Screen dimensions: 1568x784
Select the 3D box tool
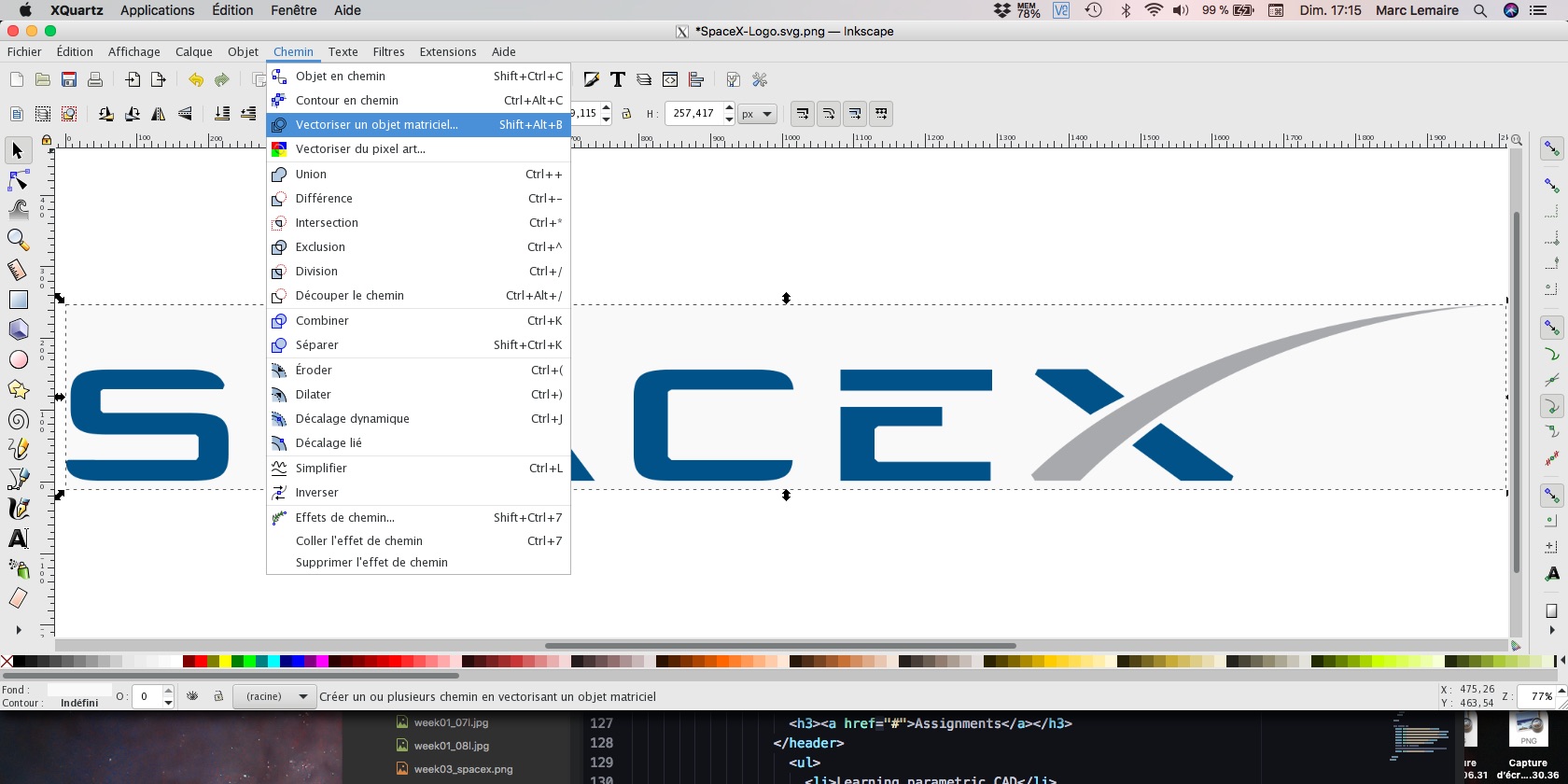(x=18, y=329)
